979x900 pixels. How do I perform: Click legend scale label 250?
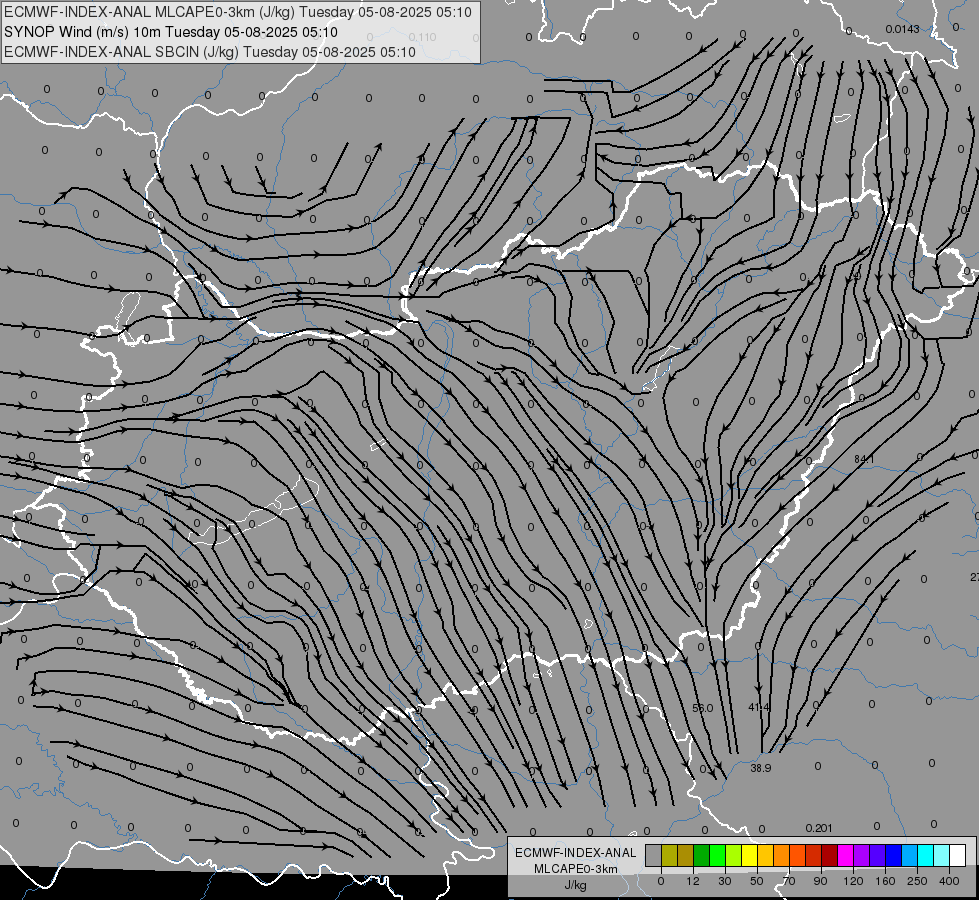pyautogui.click(x=917, y=881)
